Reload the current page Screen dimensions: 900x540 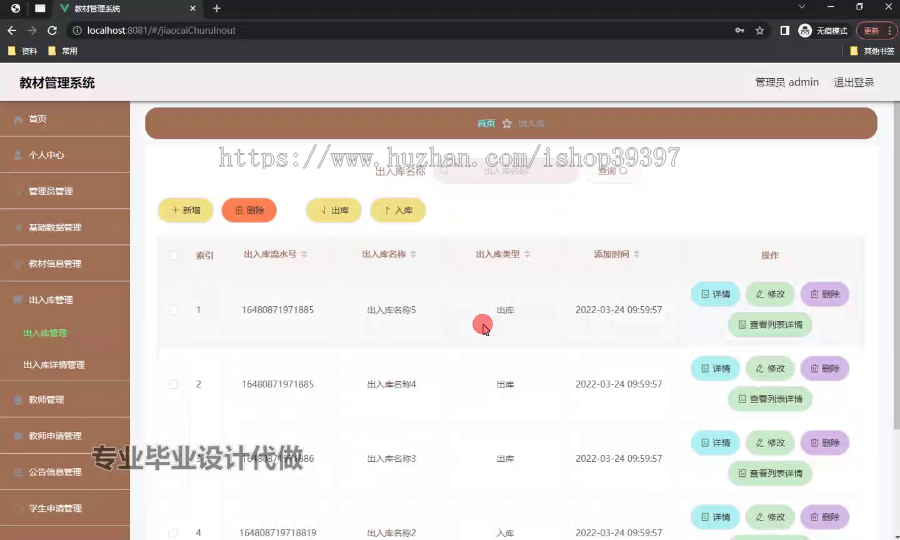point(52,30)
